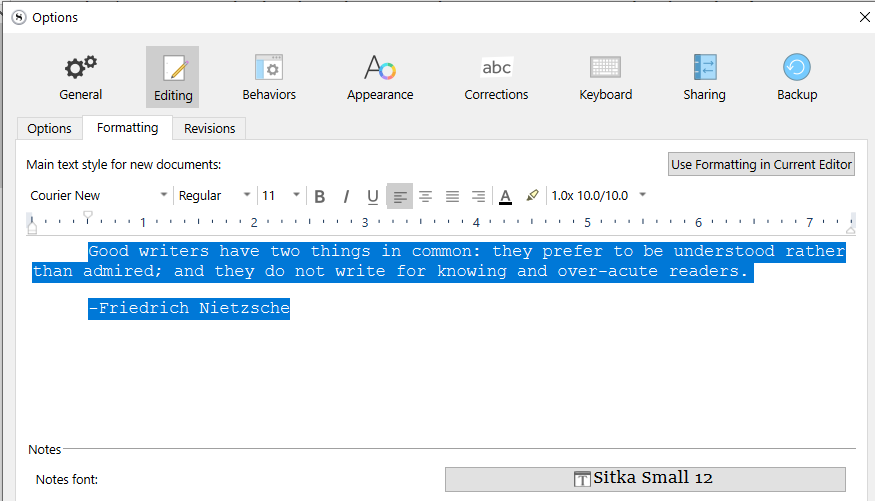Expand the Regular font style dropdown
Screen dimensions: 875x501
(x=214, y=196)
